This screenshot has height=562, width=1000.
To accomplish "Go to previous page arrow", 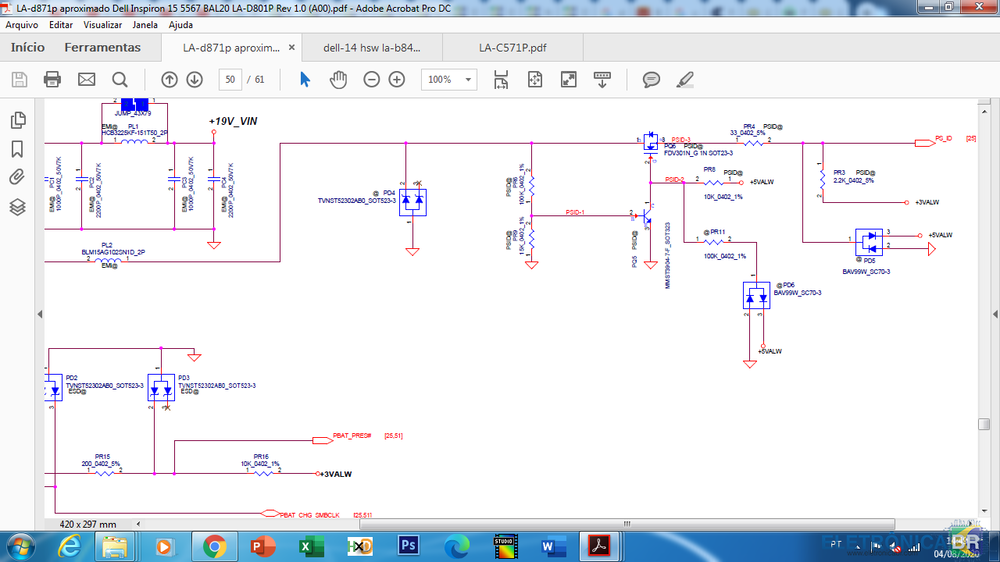I will coord(169,80).
